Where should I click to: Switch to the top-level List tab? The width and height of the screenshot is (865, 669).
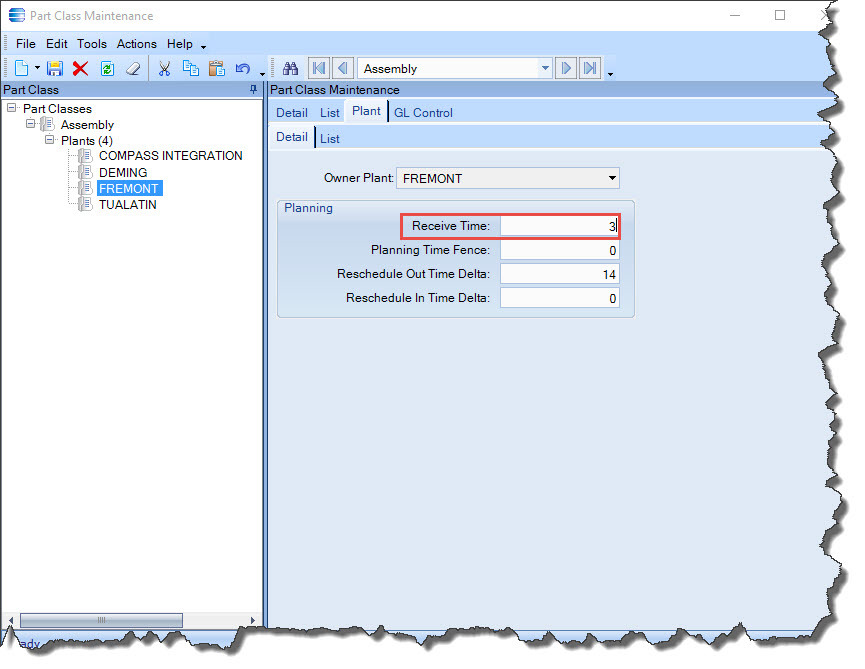(x=329, y=113)
